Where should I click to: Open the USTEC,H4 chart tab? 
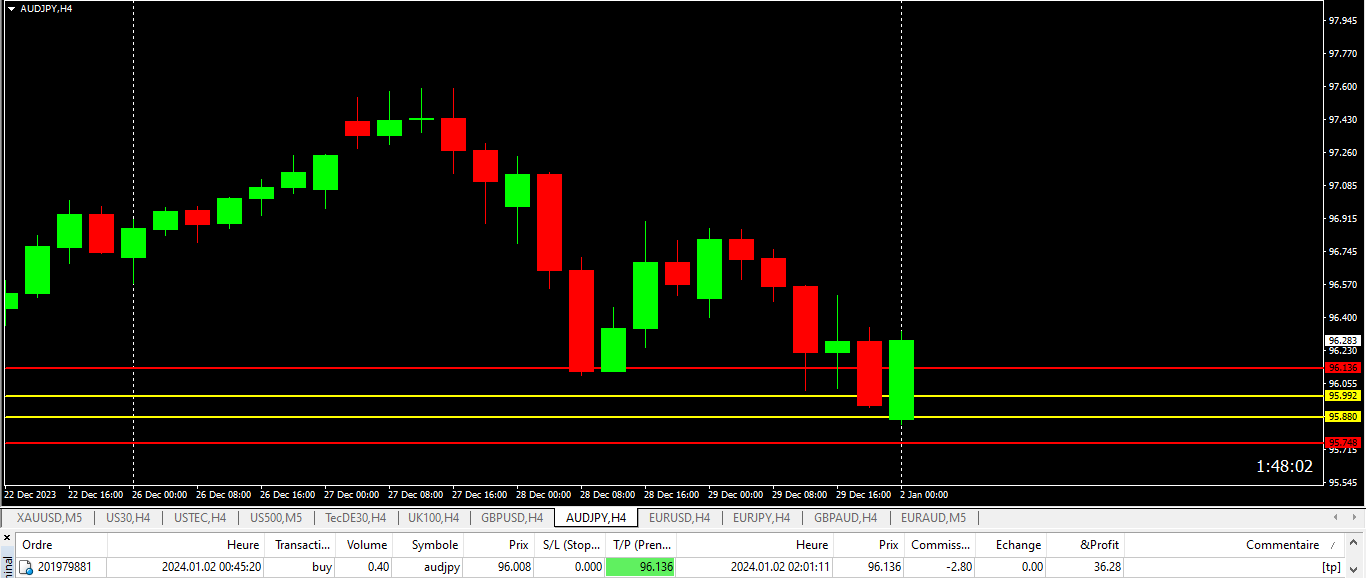point(200,517)
